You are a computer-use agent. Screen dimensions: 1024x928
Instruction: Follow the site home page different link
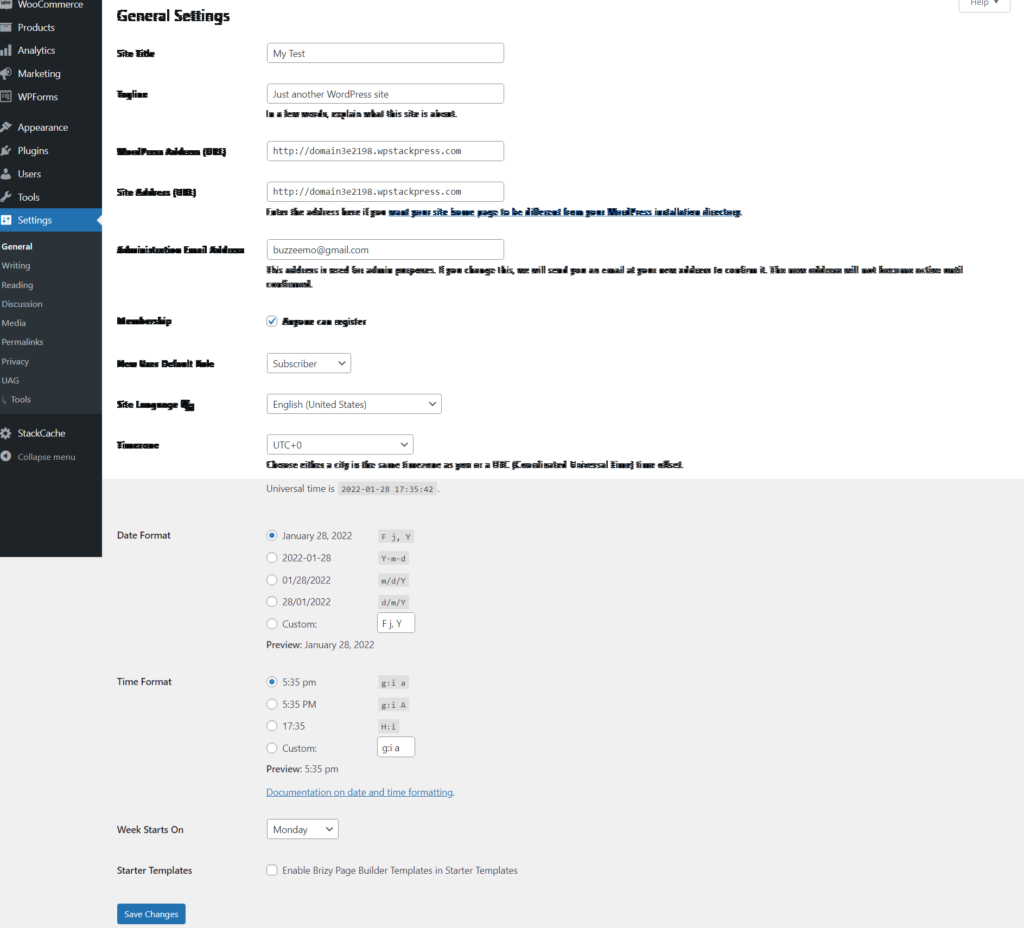564,212
